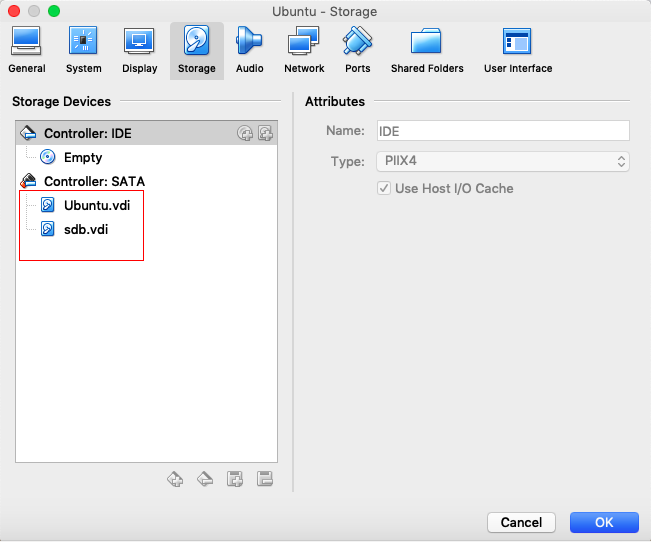651x542 pixels.
Task: Click the add hard disk icon on IDE controller
Action: click(x=266, y=133)
